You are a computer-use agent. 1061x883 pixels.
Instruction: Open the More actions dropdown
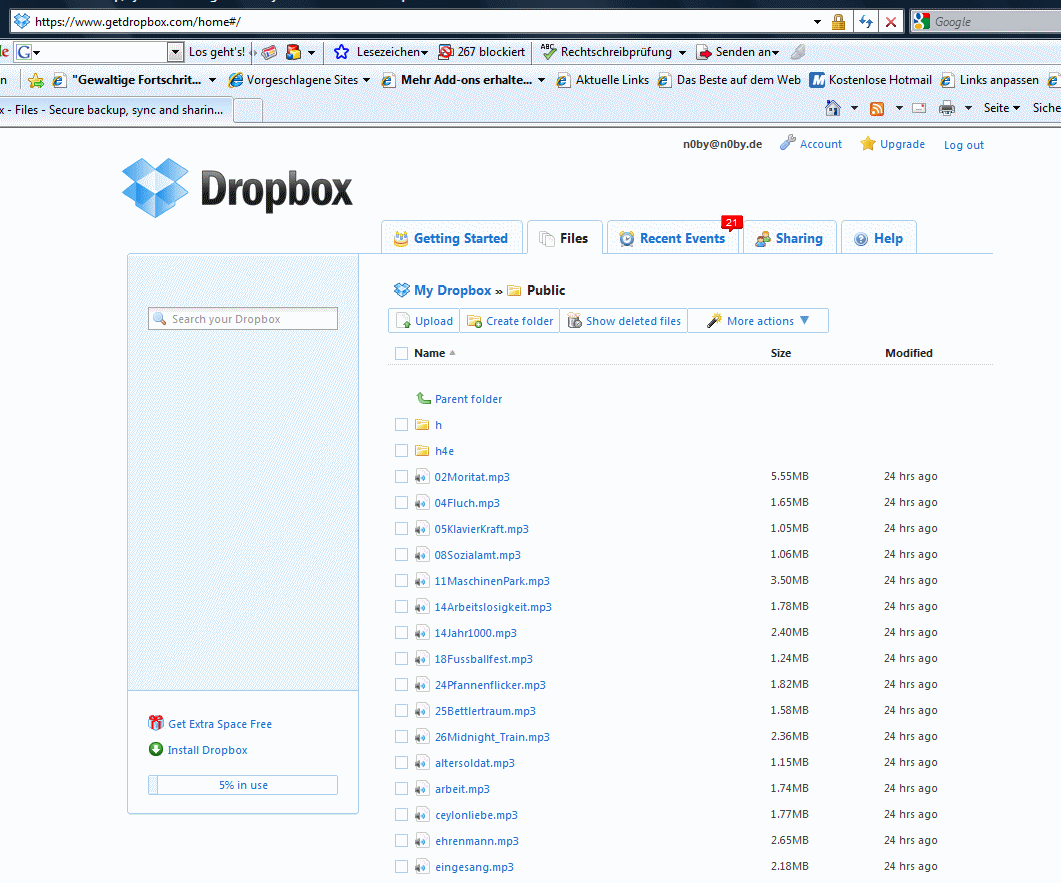pos(758,321)
